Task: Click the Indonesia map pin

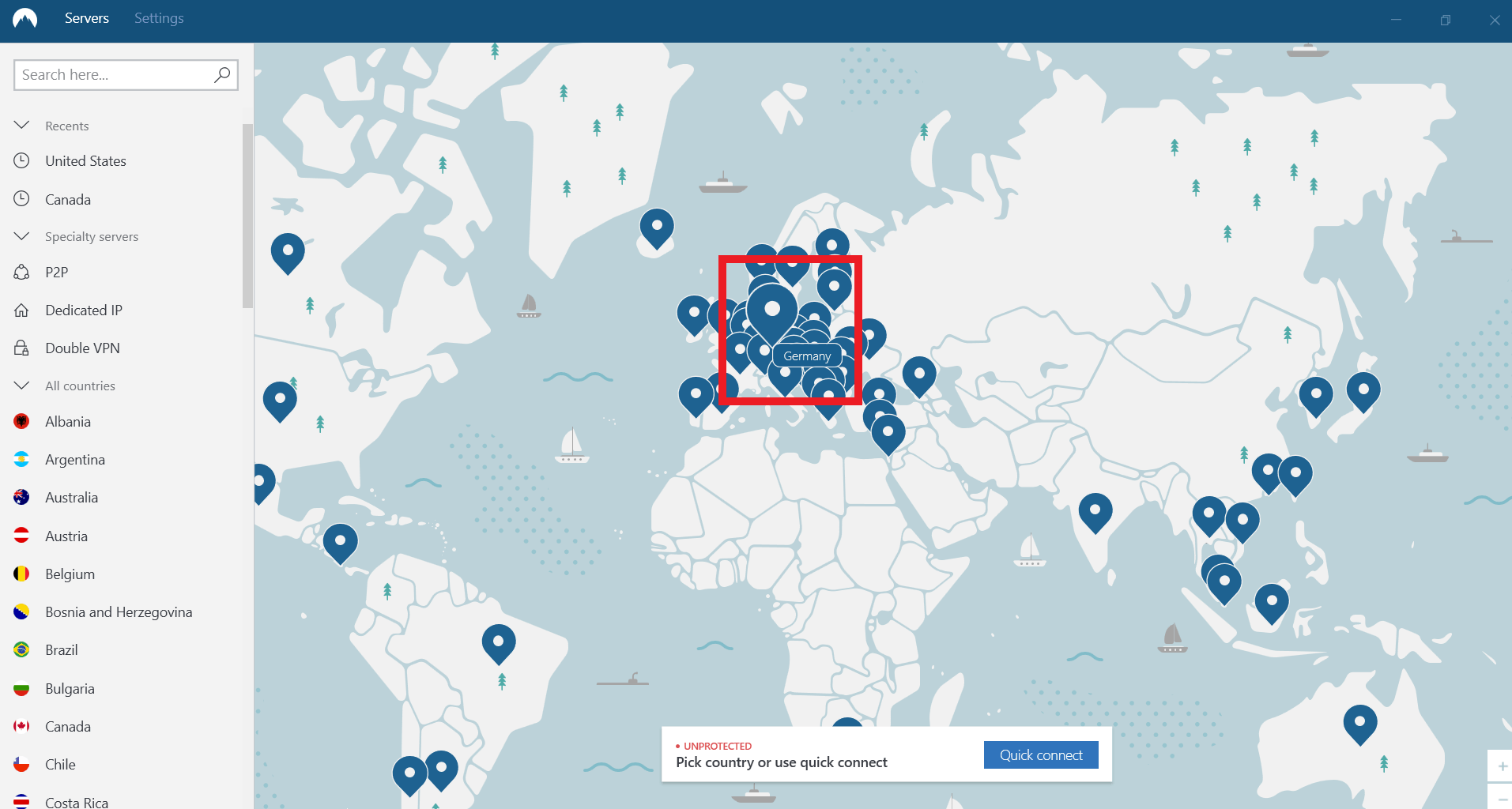Action: coord(1272,603)
